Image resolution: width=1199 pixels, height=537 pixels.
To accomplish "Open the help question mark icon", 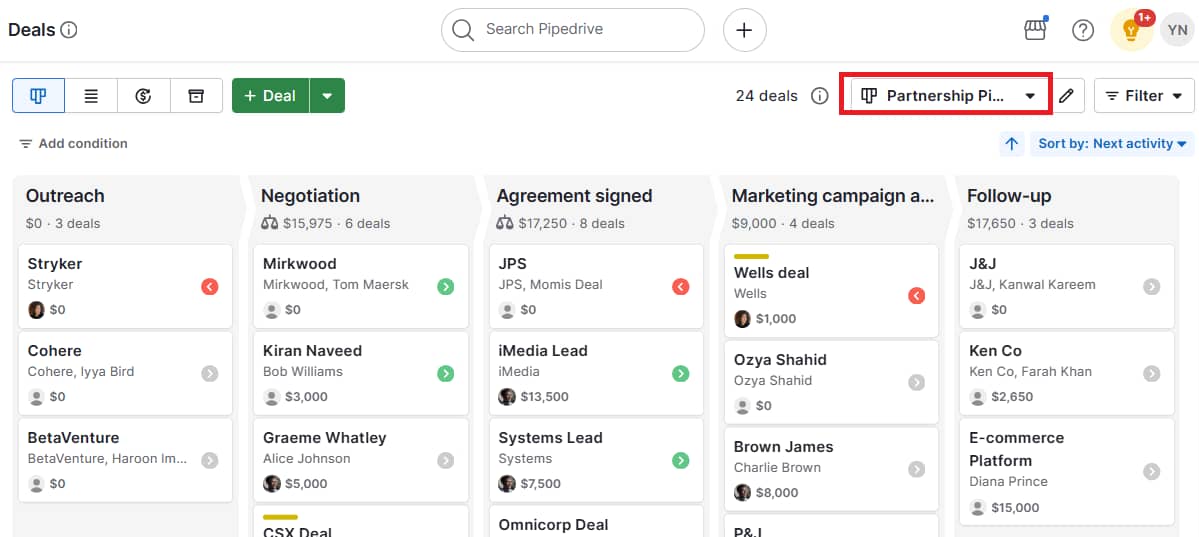I will point(1083,30).
